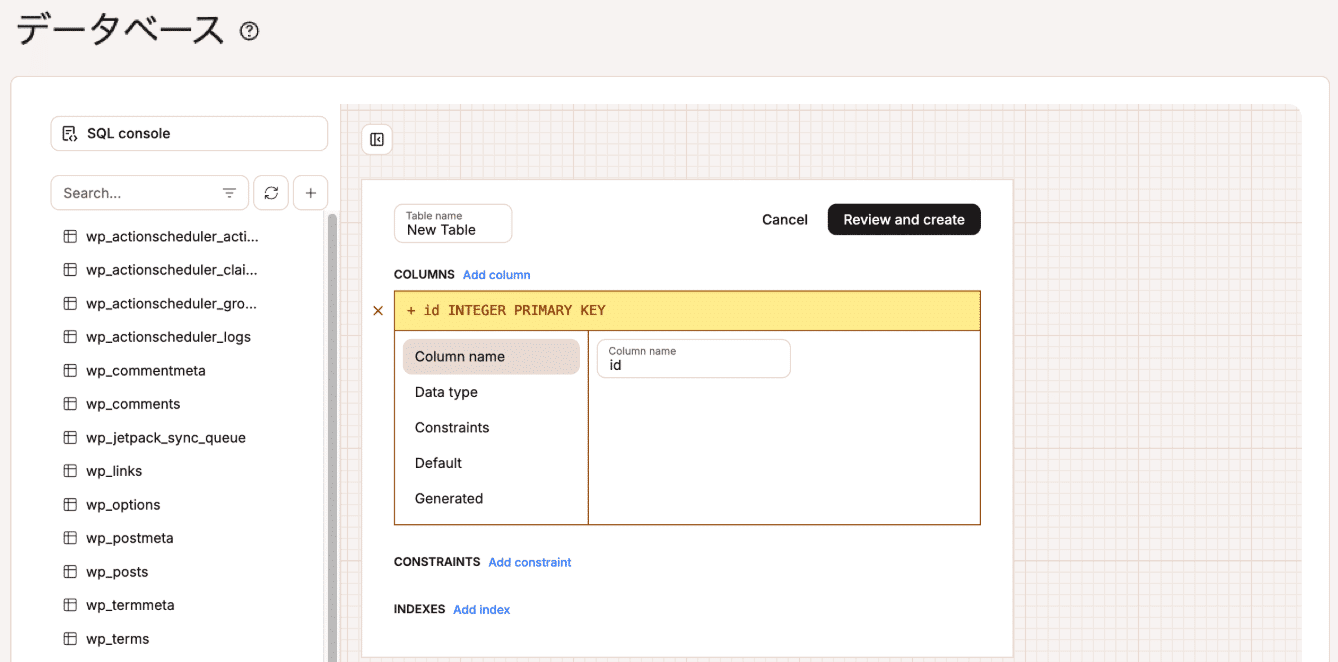1338x662 pixels.
Task: Expand the id INTEGER PRIMARY KEY row
Action: (x=686, y=311)
